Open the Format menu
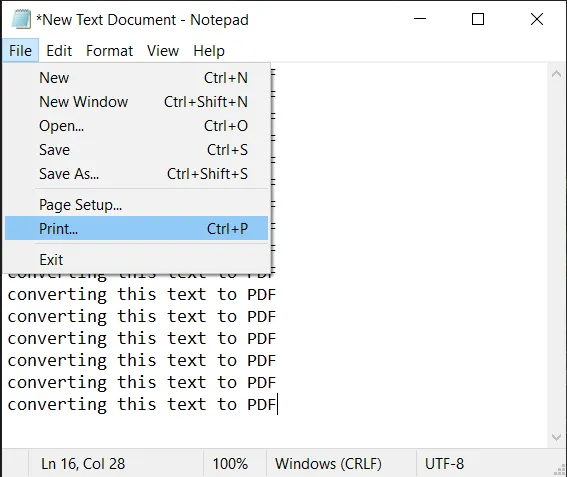 click(109, 51)
